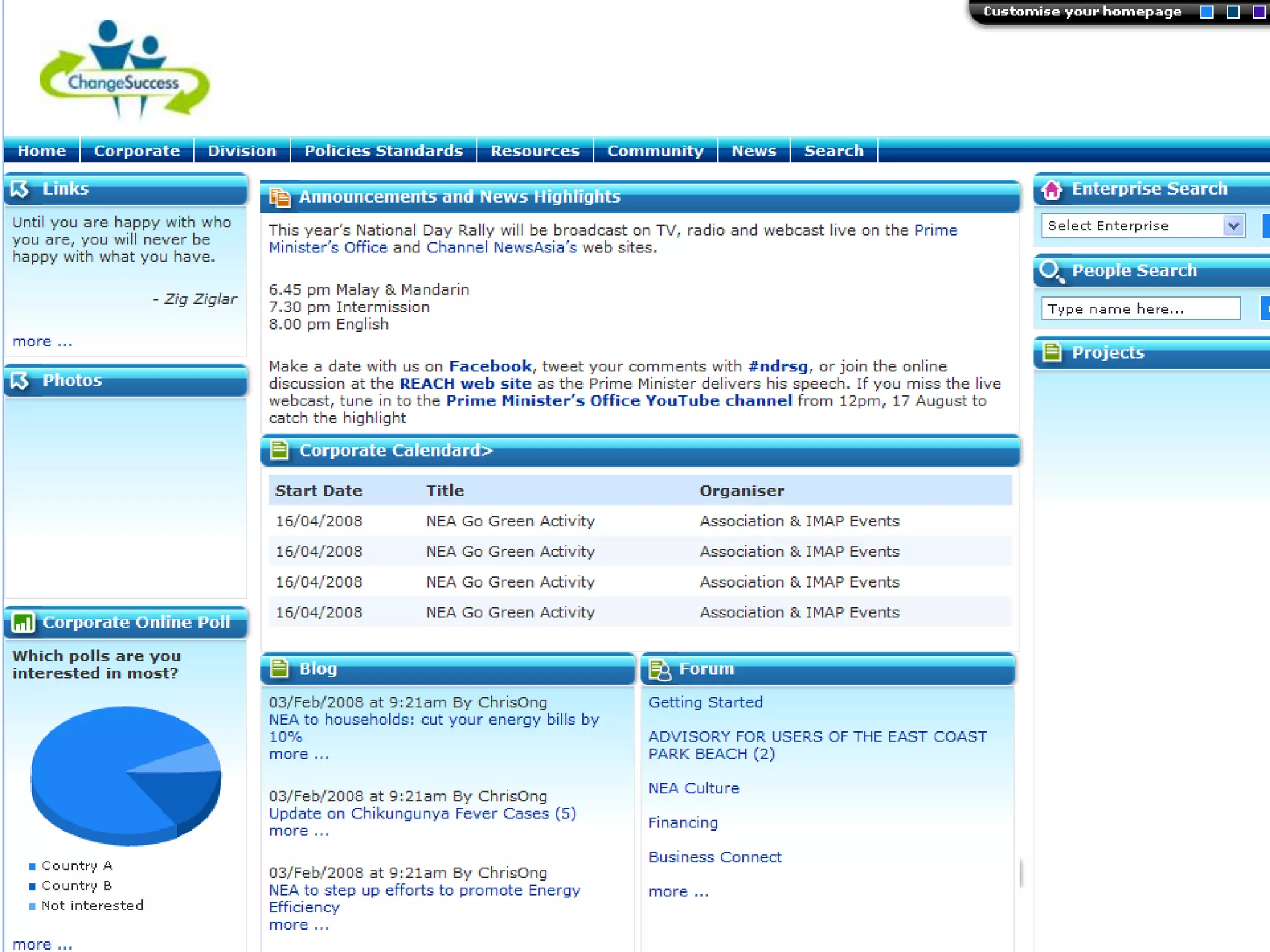Open the Community menu item
Image resolution: width=1270 pixels, height=952 pixels.
pyautogui.click(x=655, y=151)
